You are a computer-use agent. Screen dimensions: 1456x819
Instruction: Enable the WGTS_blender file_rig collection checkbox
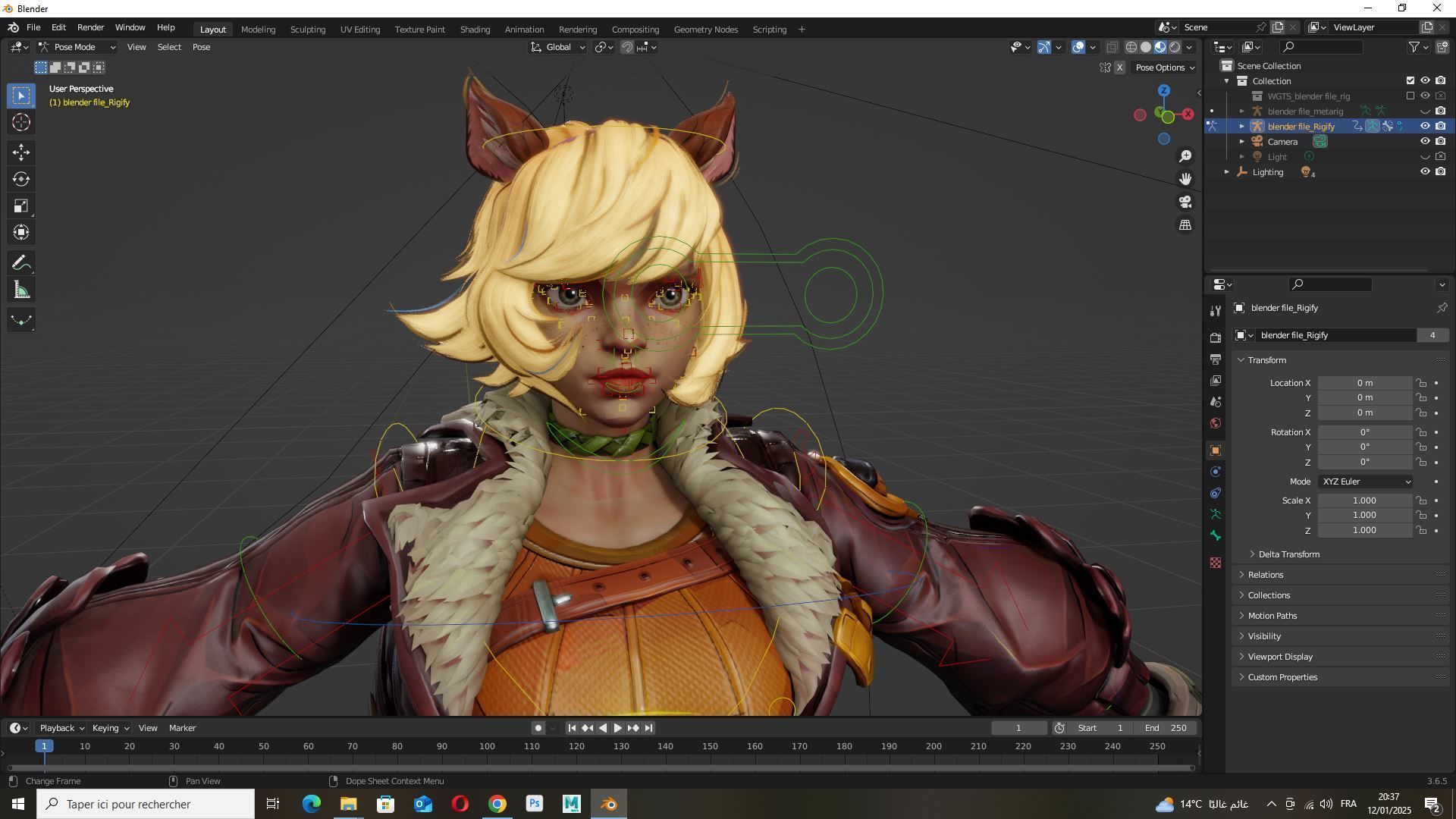pyautogui.click(x=1410, y=96)
